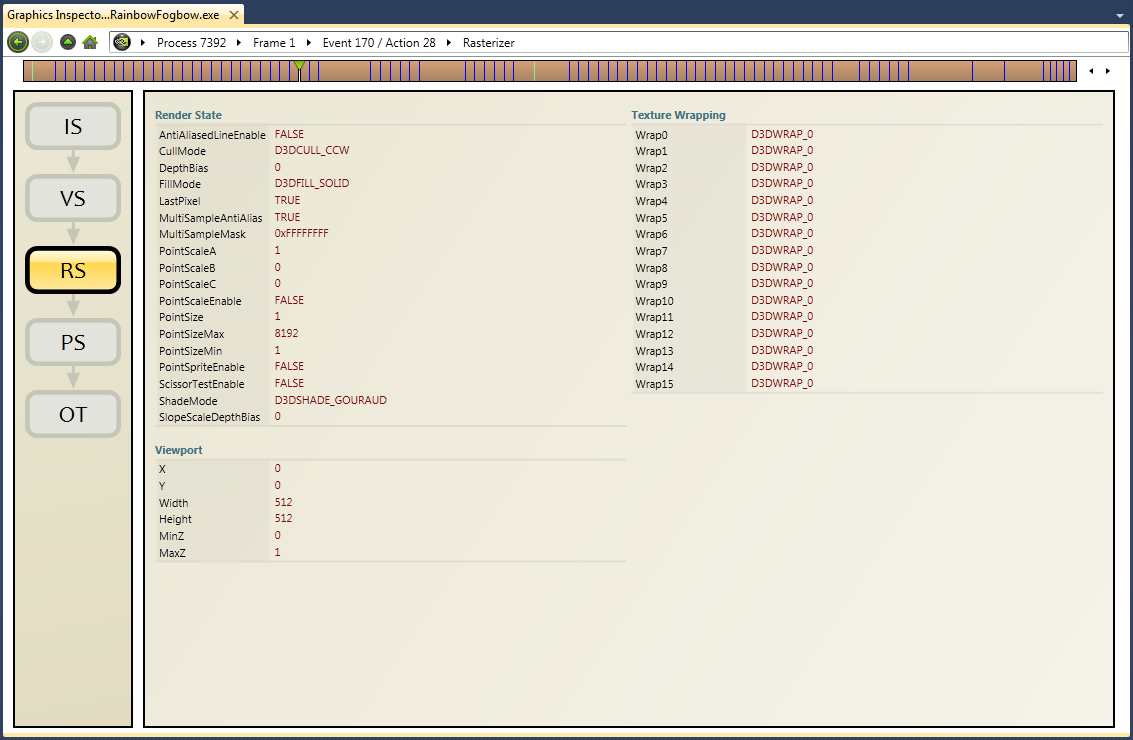This screenshot has width=1133, height=740.
Task: Expand the breadcrumb arrow before Frame 1
Action: coord(238,43)
